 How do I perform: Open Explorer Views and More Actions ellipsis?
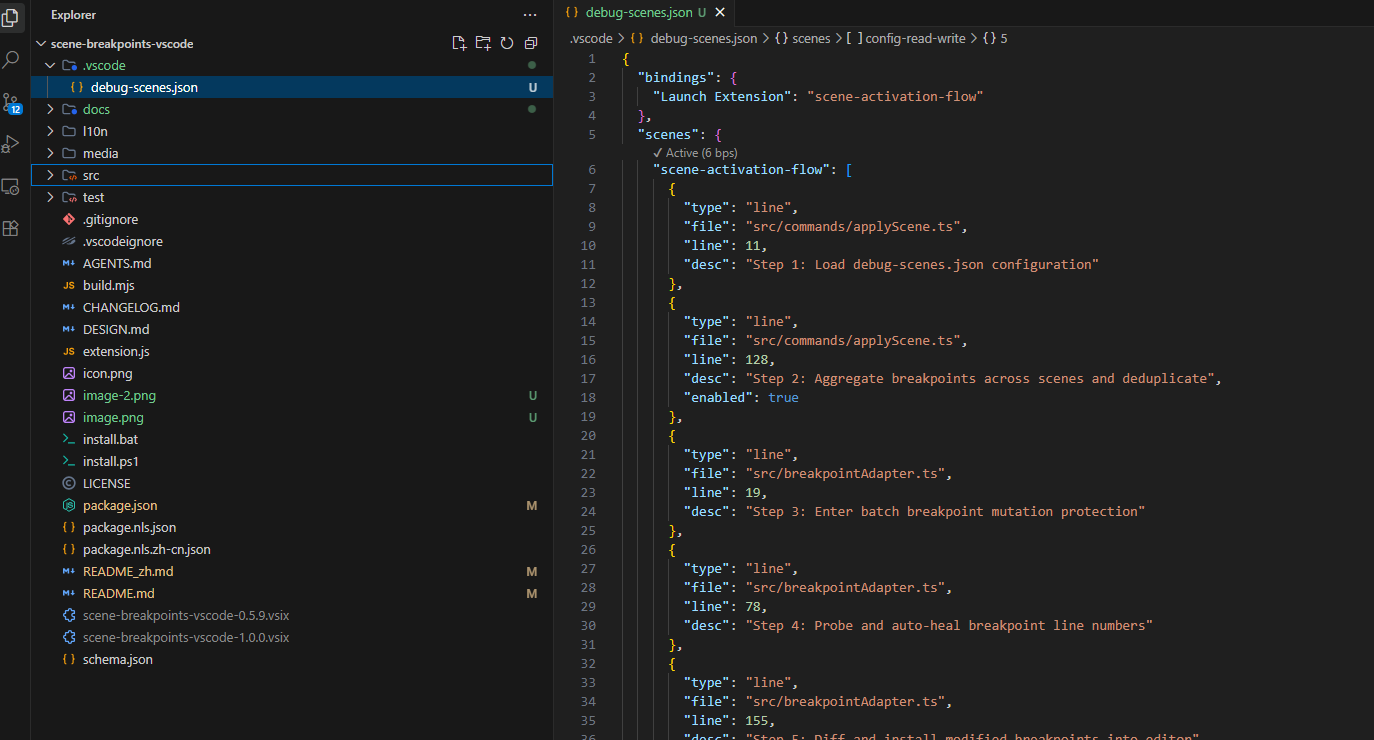coord(530,15)
